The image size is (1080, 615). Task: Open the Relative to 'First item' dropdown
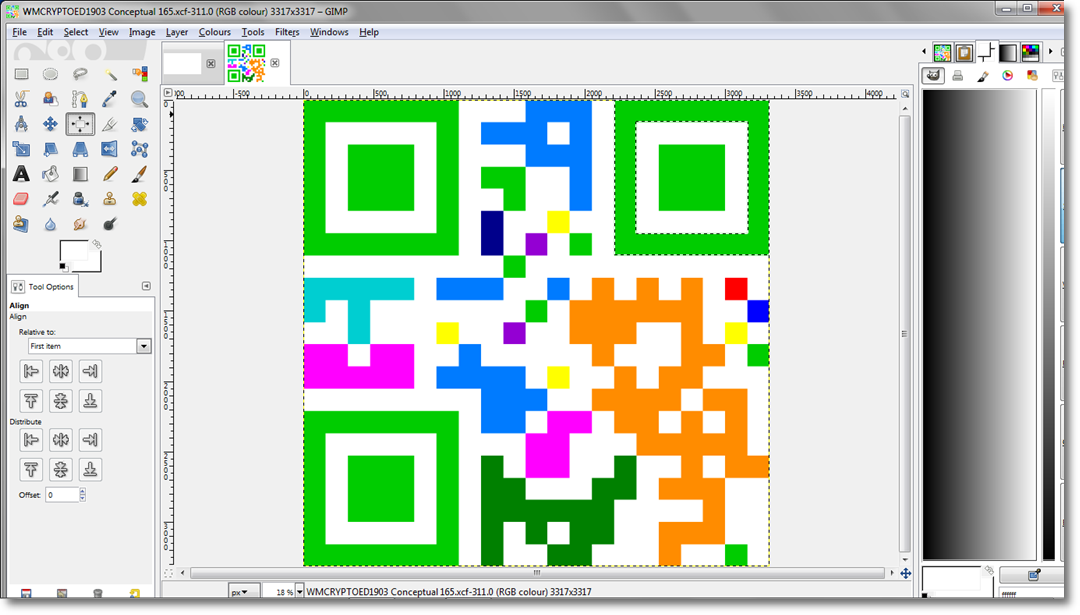click(x=90, y=346)
